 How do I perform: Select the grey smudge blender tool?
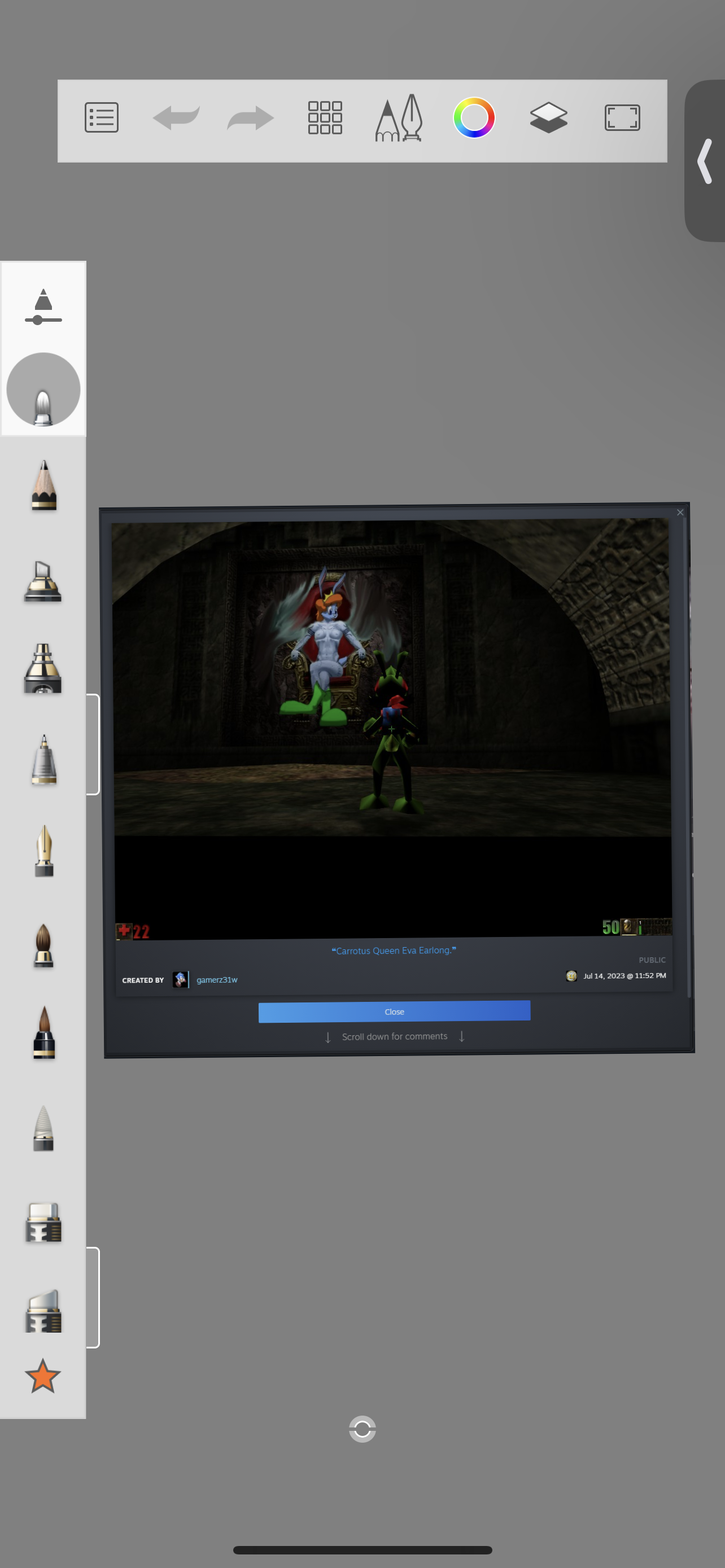pos(43,1128)
